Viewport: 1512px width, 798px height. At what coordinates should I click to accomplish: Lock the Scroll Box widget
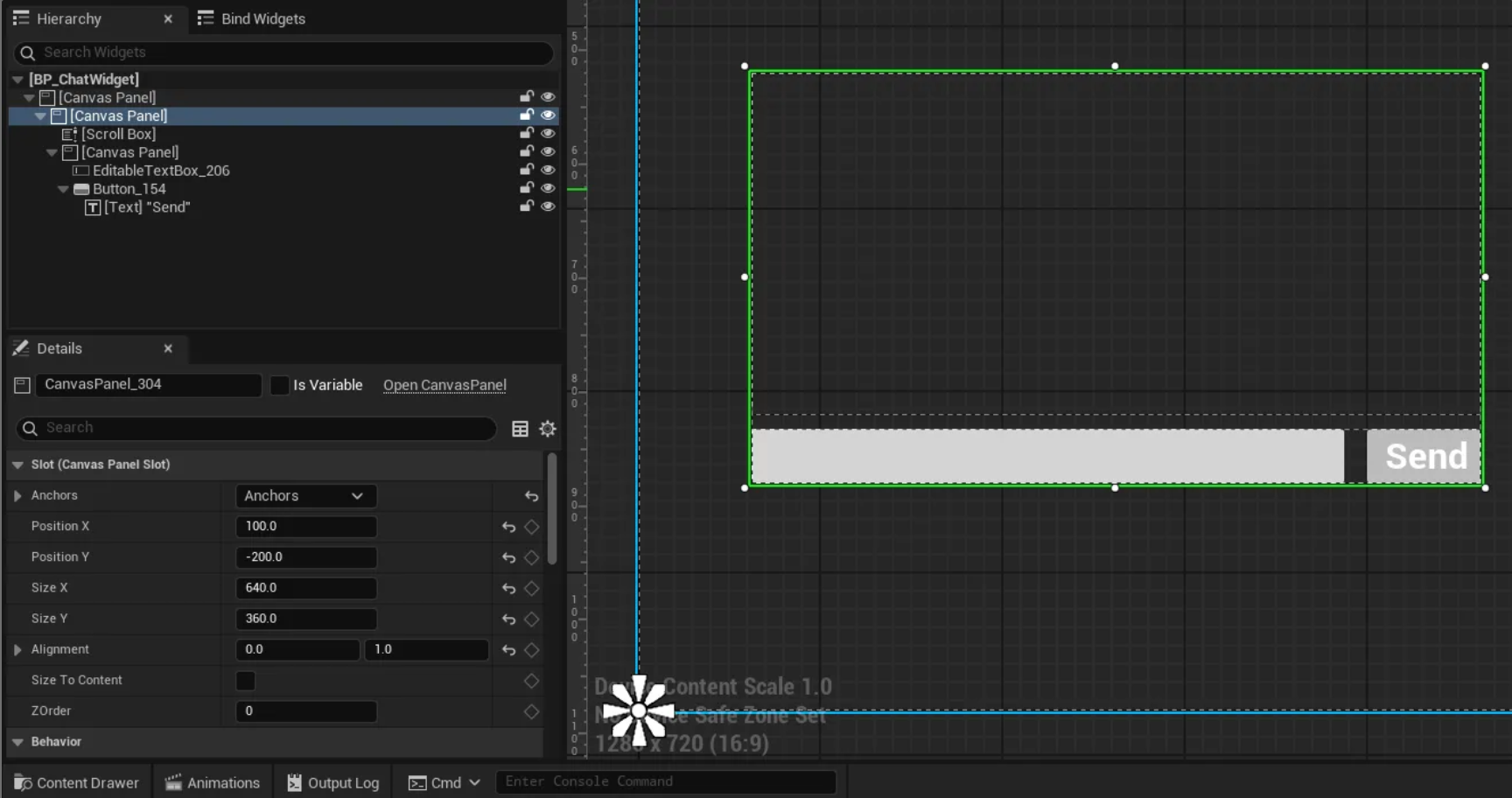point(526,133)
